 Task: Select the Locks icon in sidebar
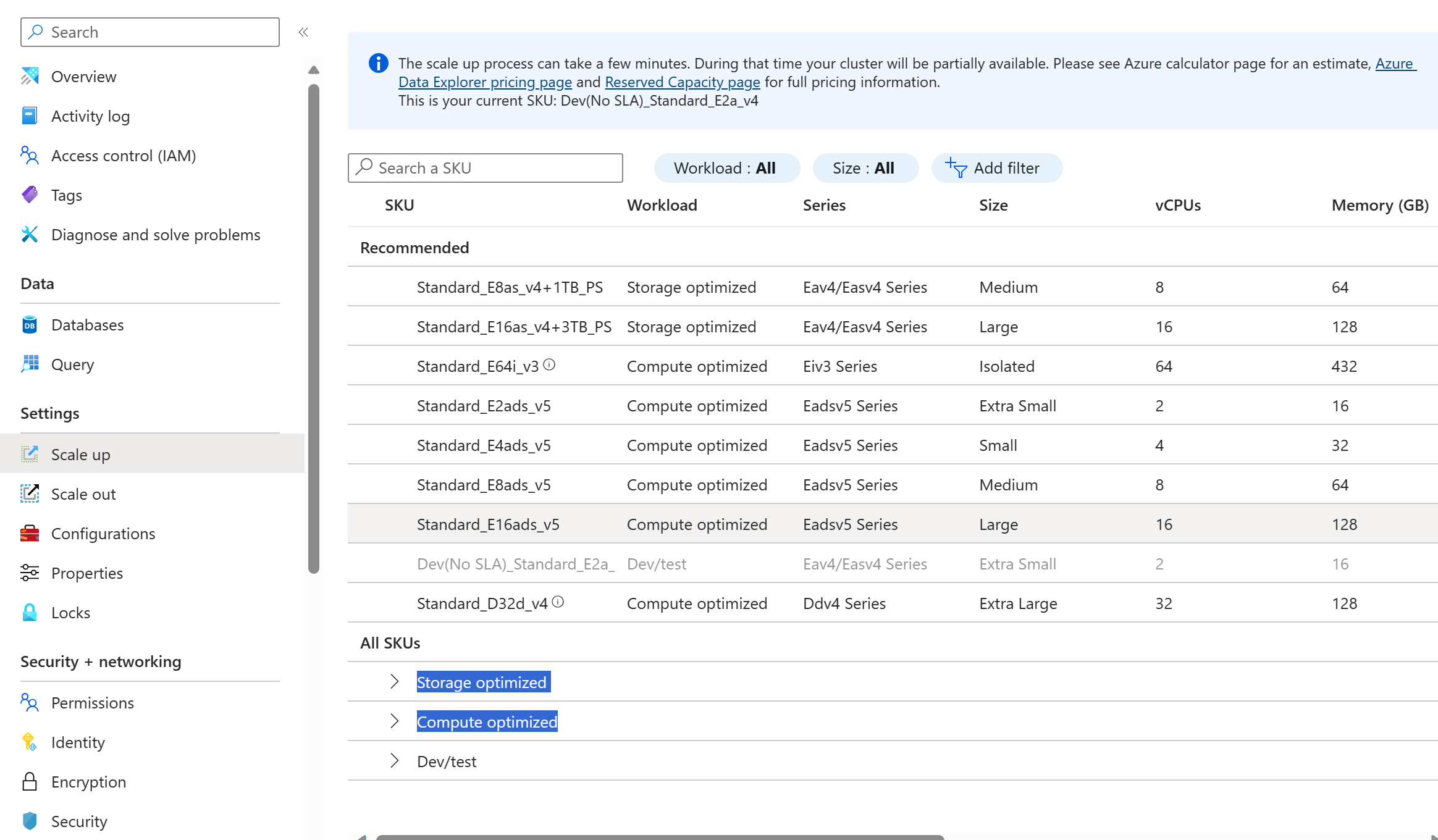pos(29,612)
